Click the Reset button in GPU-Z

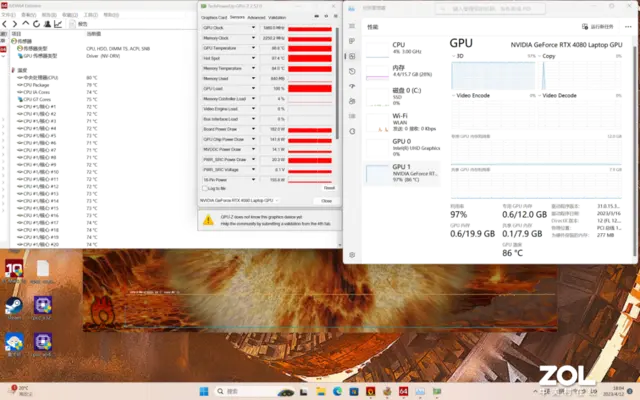coord(329,188)
